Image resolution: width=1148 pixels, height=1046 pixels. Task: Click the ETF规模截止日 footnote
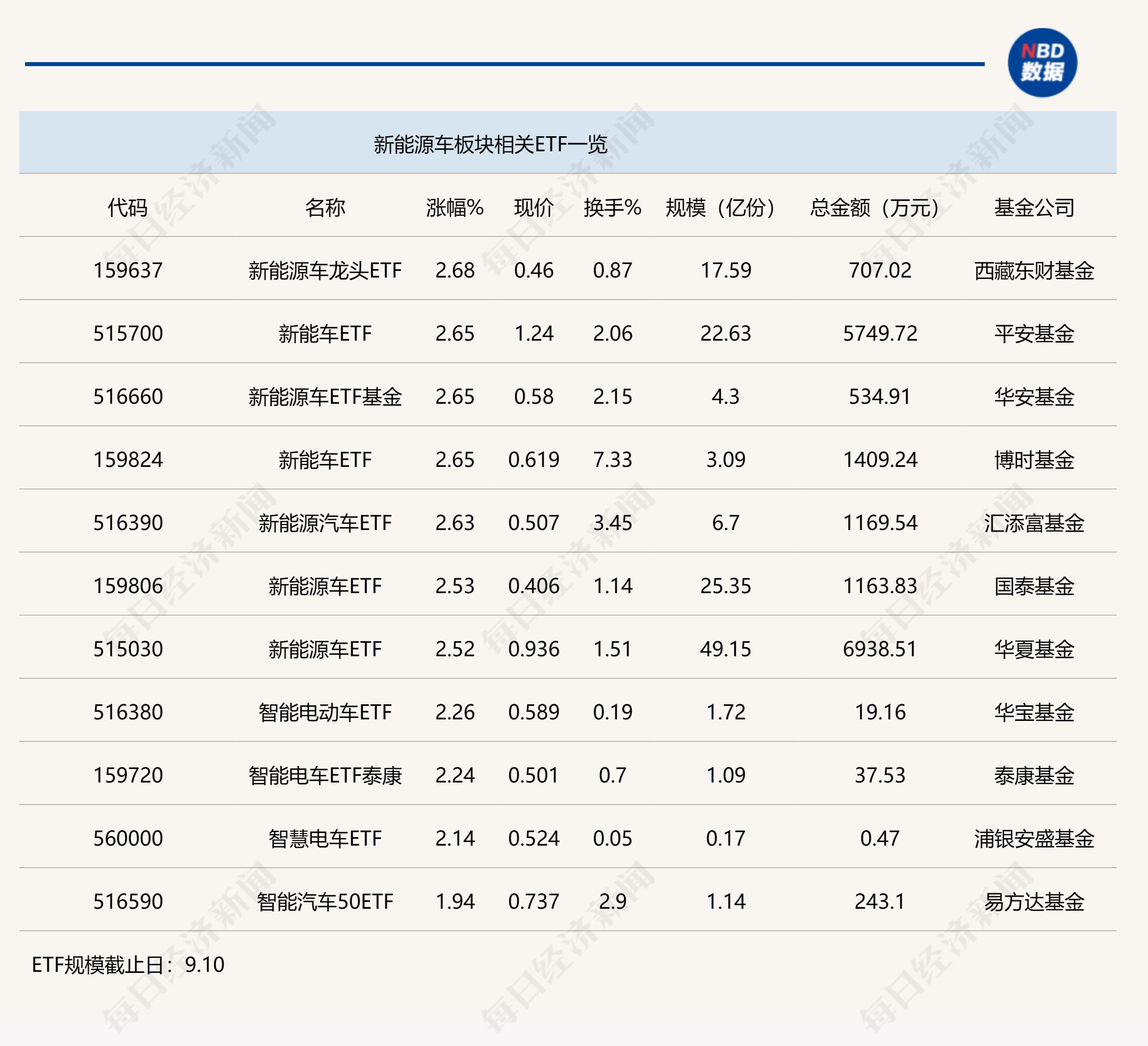click(x=128, y=964)
